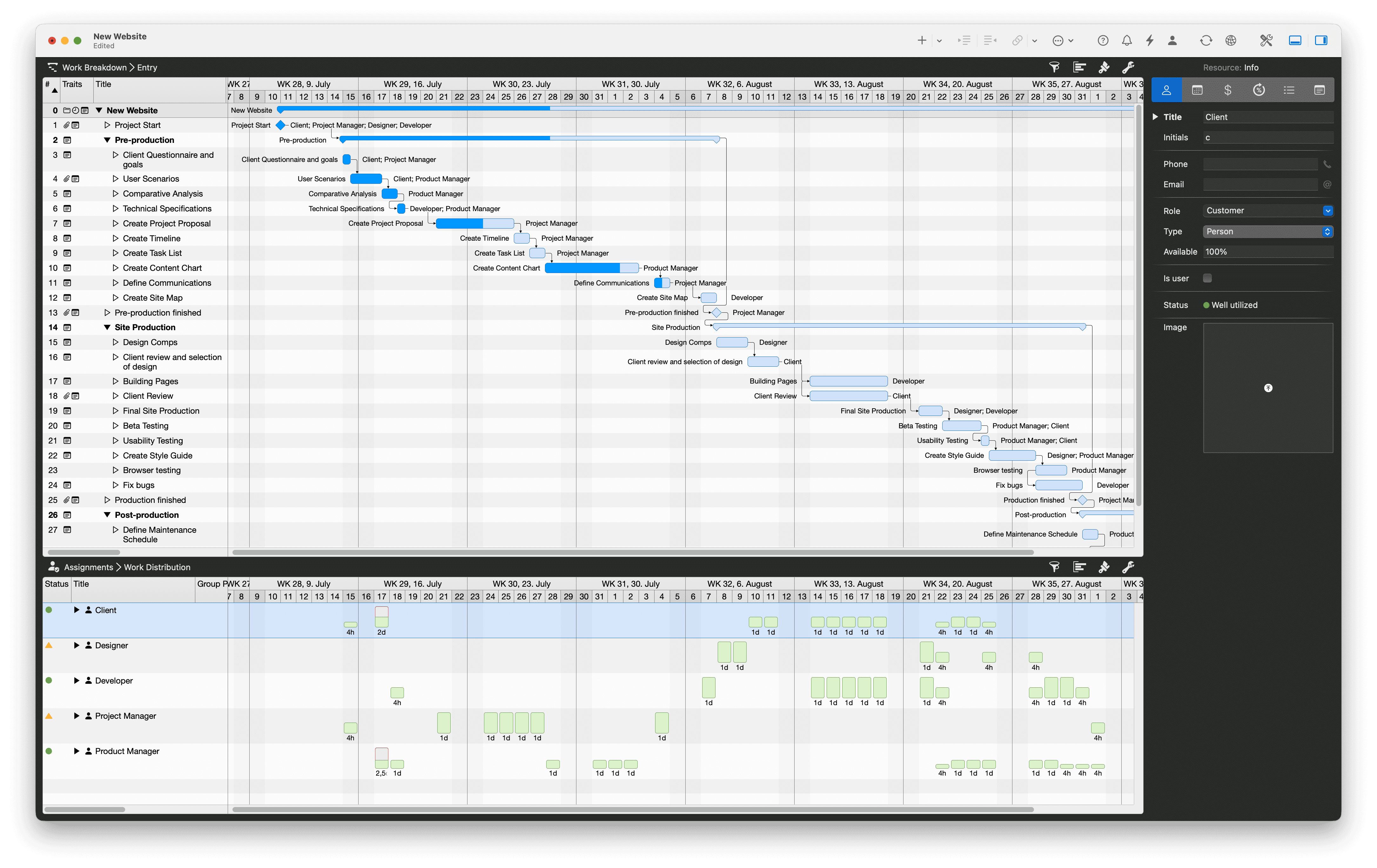Click the Create Project Proposal progress bar

click(474, 224)
